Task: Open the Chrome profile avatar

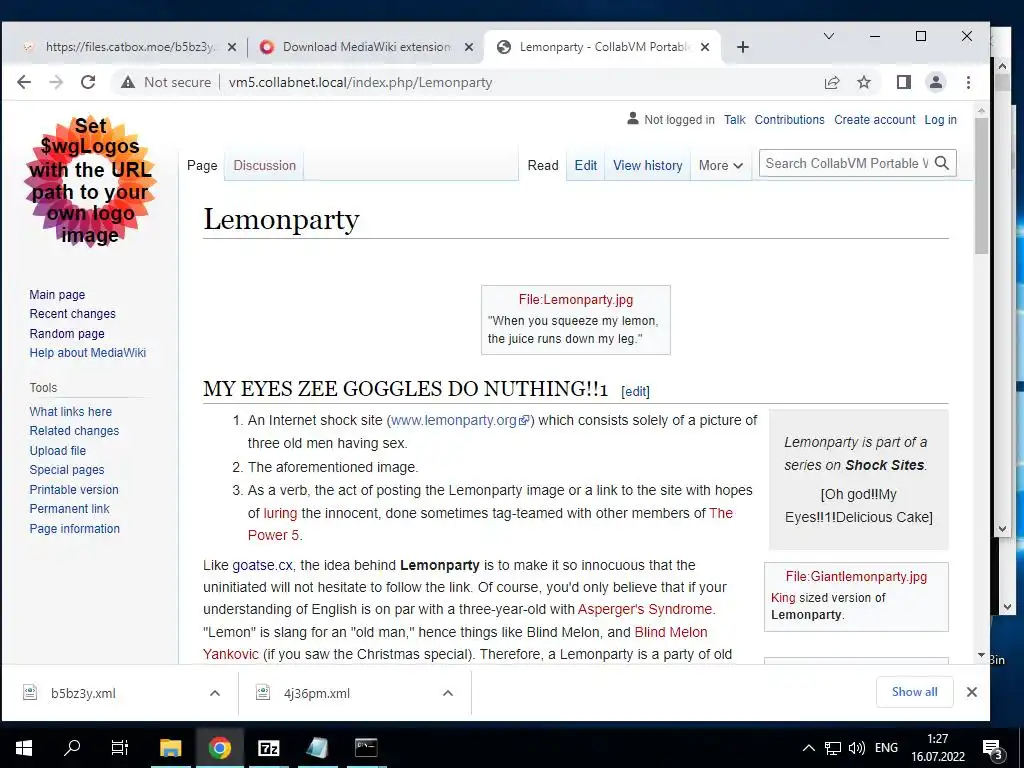Action: click(936, 82)
